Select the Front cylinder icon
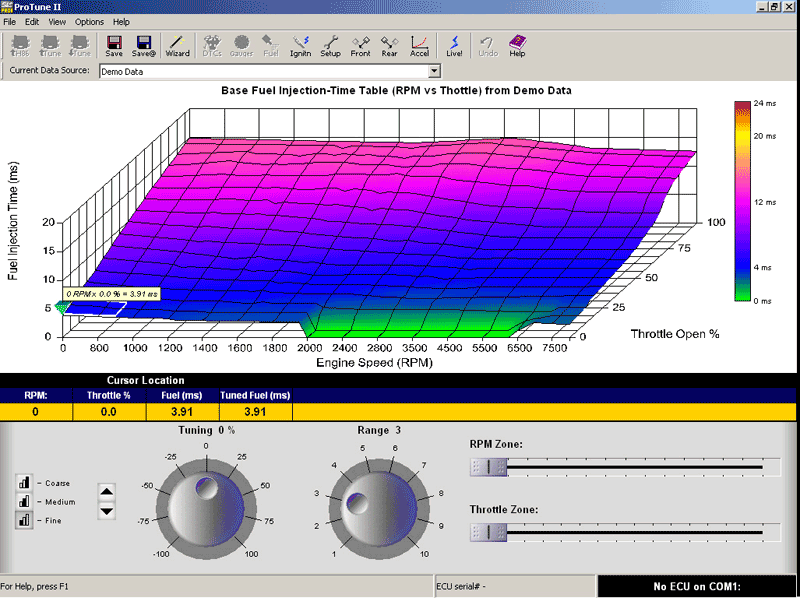Screen dimensions: 800x598 pos(360,46)
